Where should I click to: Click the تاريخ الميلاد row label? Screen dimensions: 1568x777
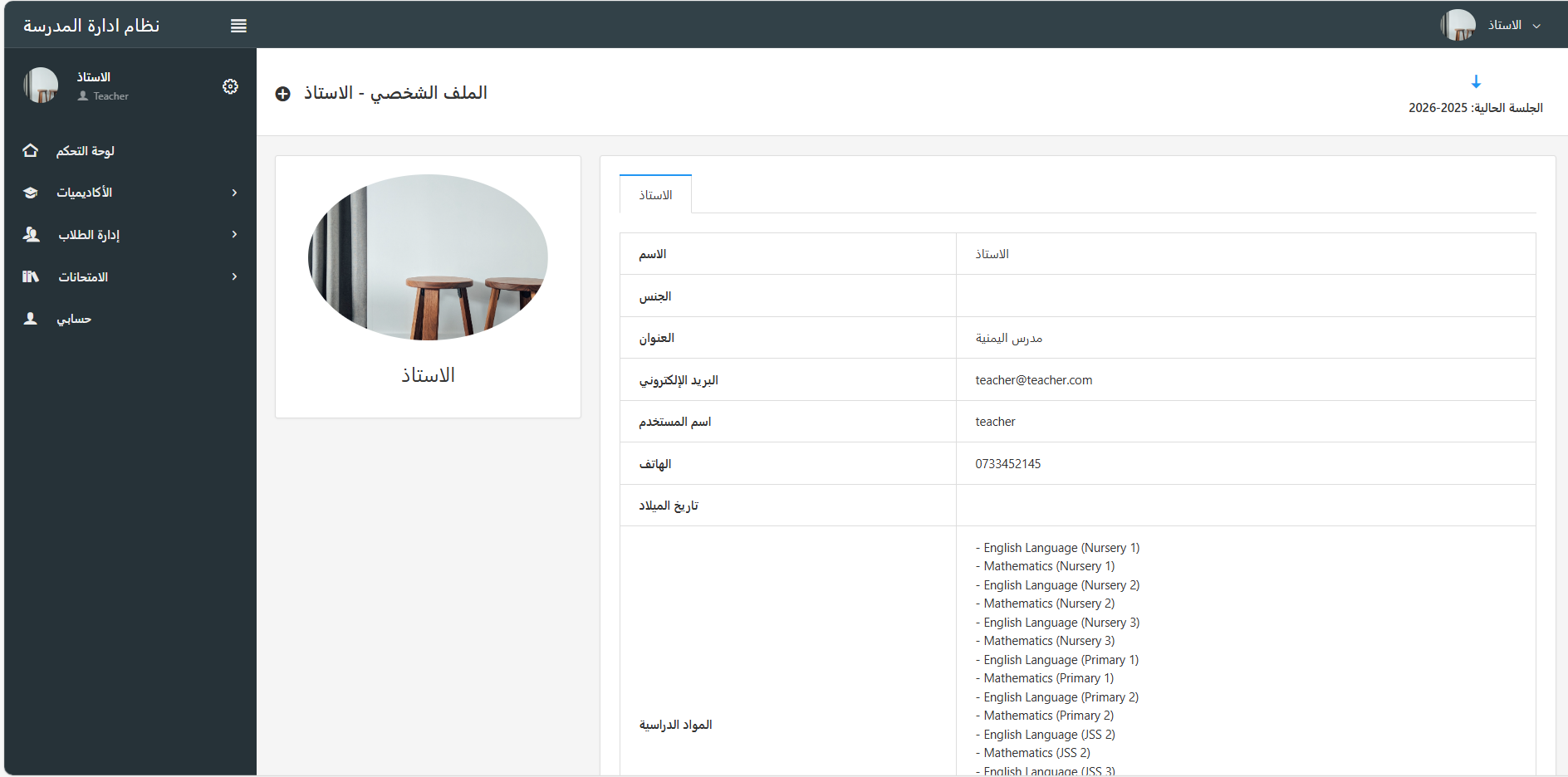click(669, 506)
